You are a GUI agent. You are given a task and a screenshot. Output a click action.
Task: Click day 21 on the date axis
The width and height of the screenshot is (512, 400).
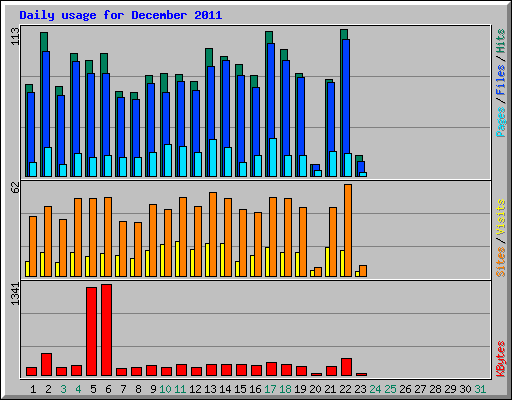[330, 389]
